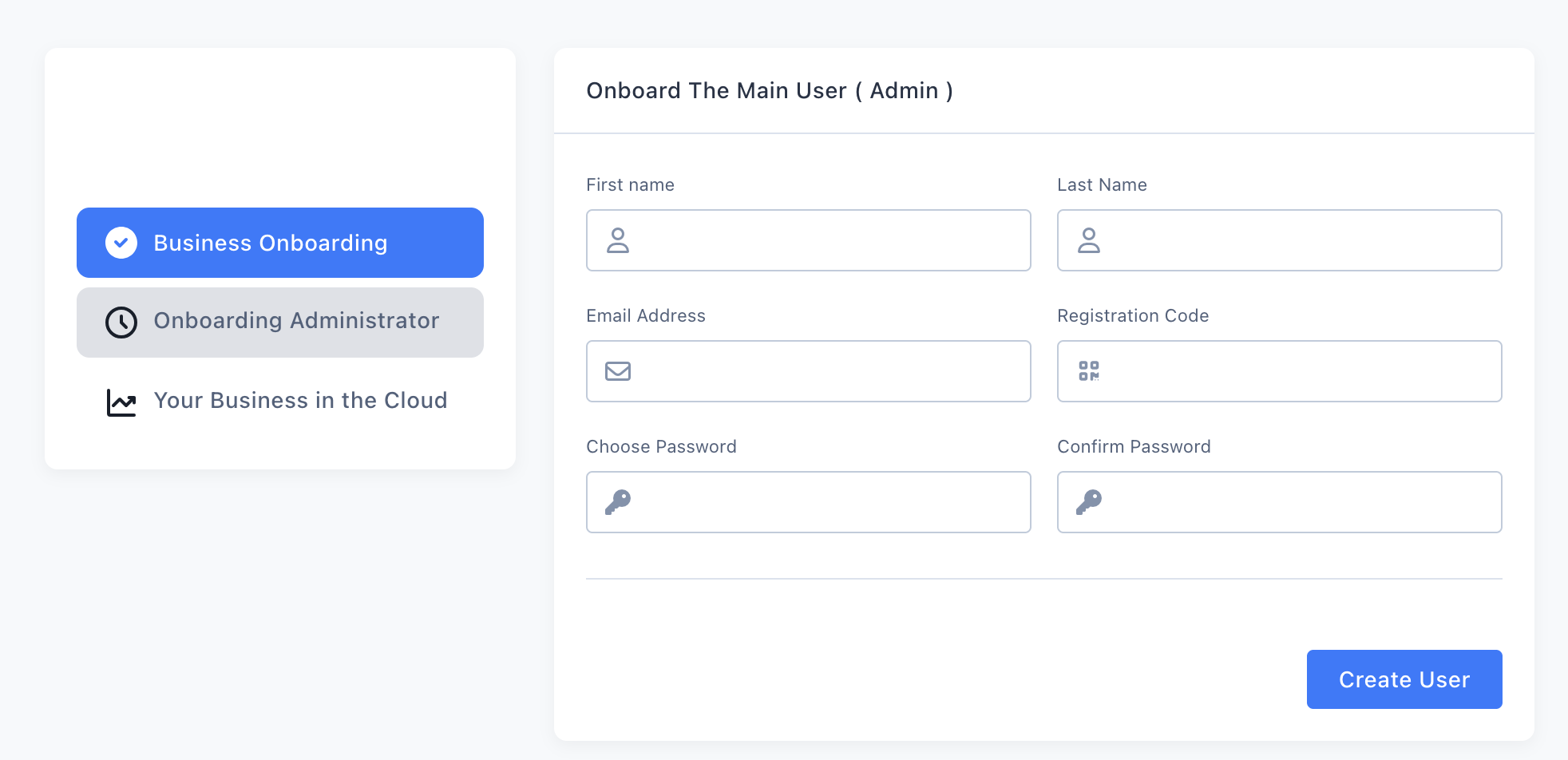Viewport: 1568px width, 760px height.
Task: Click the person icon in First name field
Action: [618, 240]
